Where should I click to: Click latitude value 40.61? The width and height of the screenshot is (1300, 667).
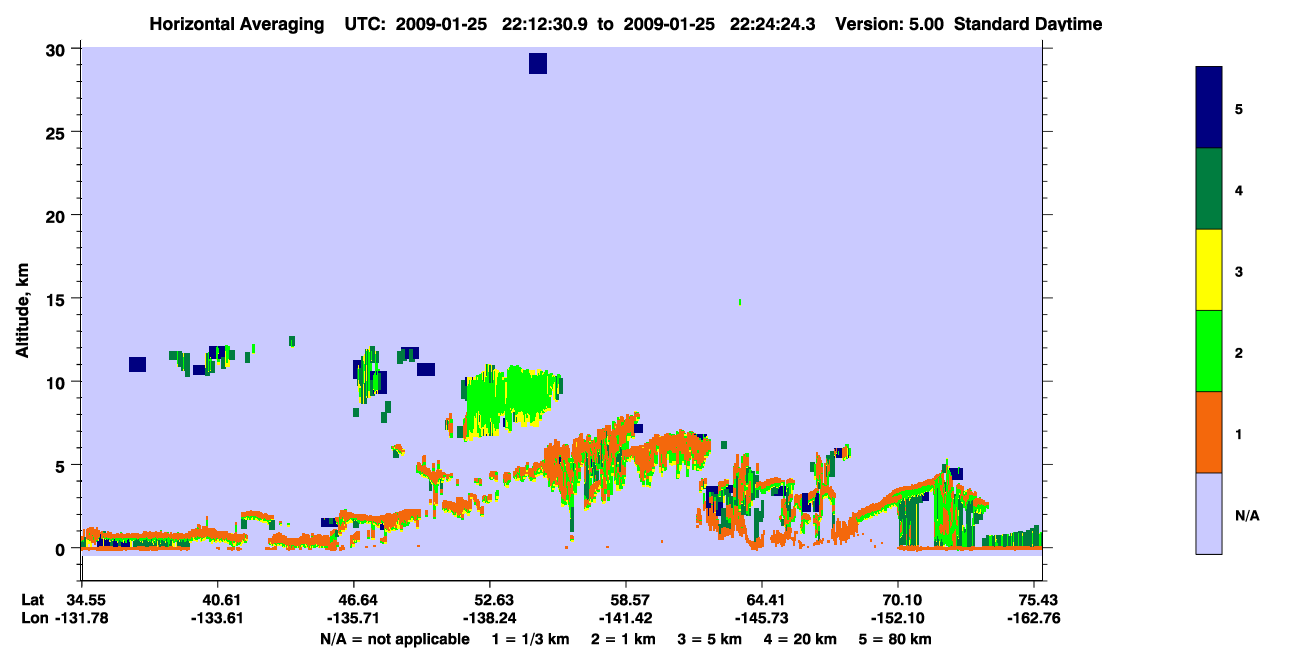click(x=217, y=599)
